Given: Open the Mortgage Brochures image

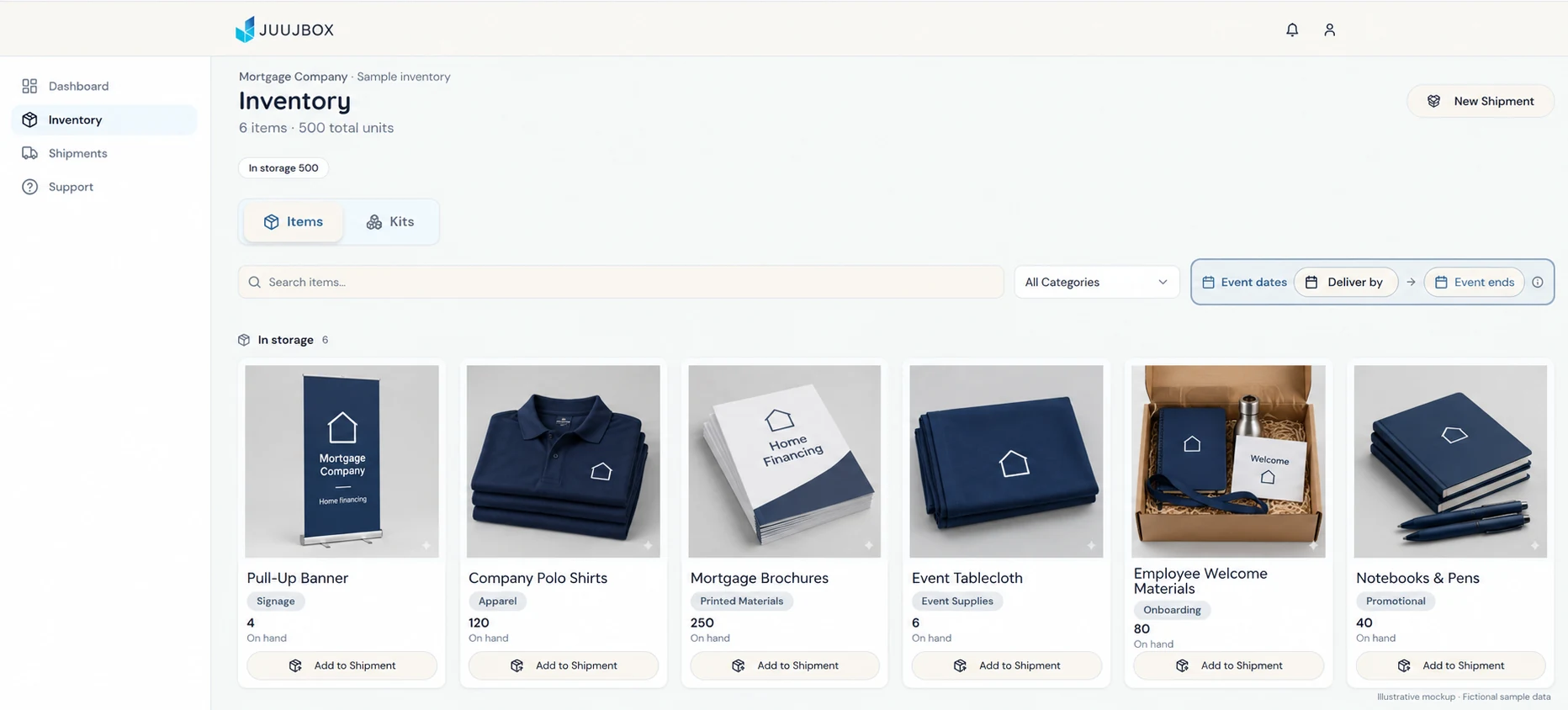Looking at the screenshot, I should 785,461.
